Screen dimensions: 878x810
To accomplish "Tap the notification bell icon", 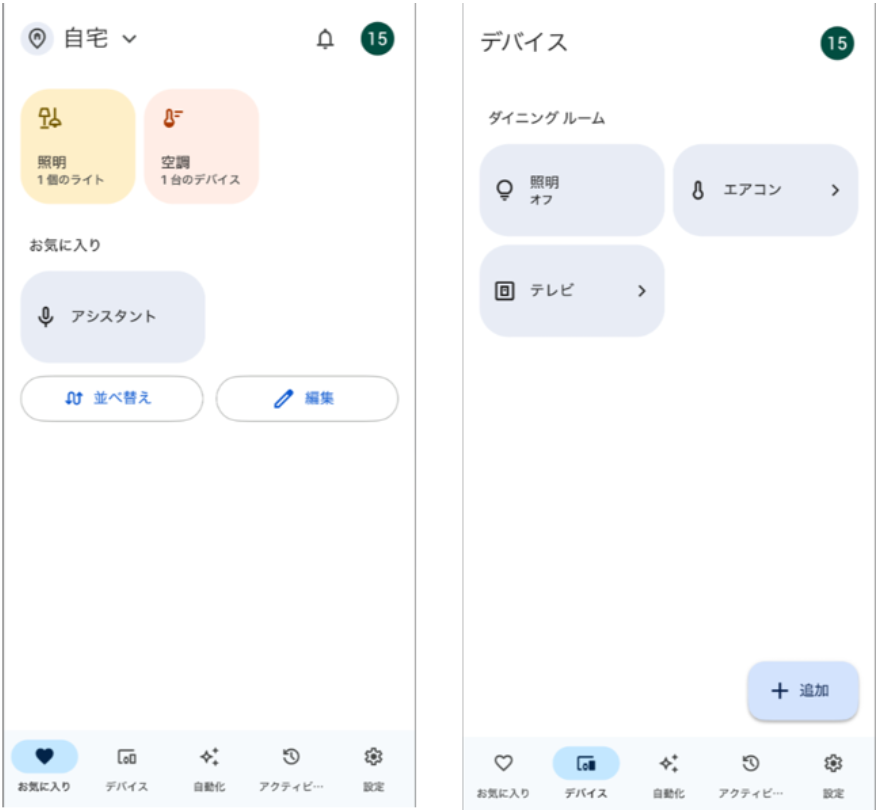I will (x=325, y=40).
